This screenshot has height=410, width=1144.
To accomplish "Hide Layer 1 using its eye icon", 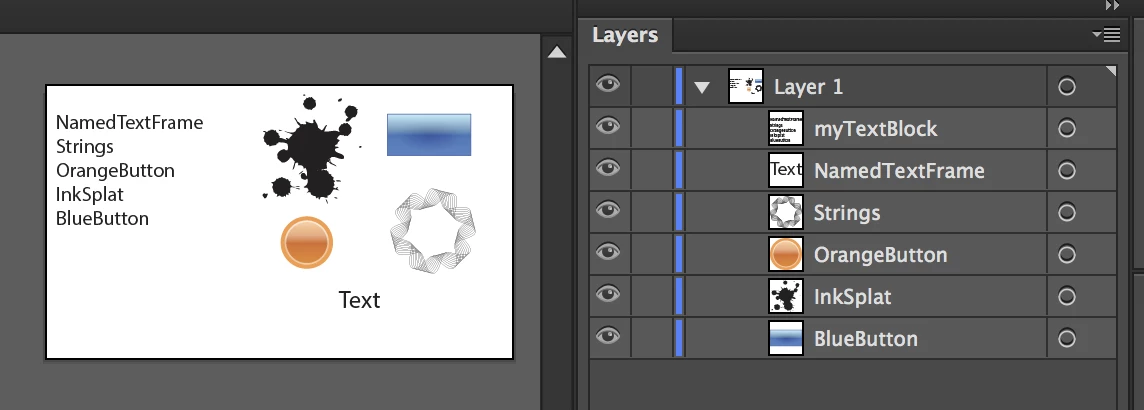I will (608, 84).
